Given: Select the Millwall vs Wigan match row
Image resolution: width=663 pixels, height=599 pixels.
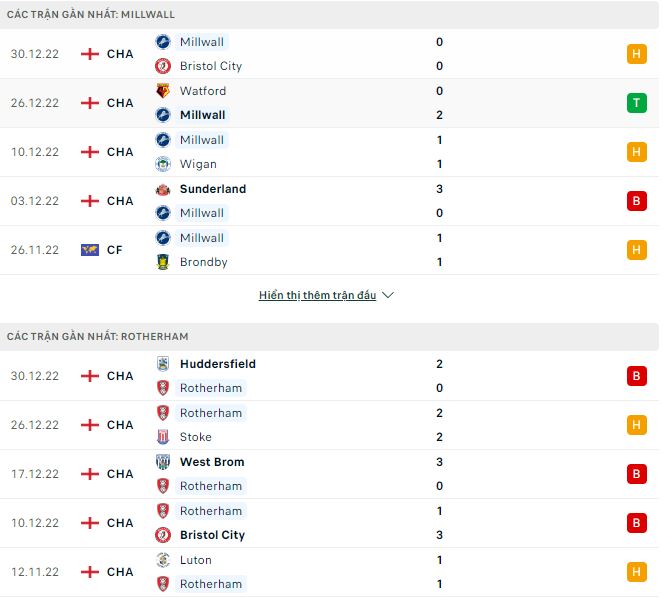Looking at the screenshot, I should (x=330, y=152).
